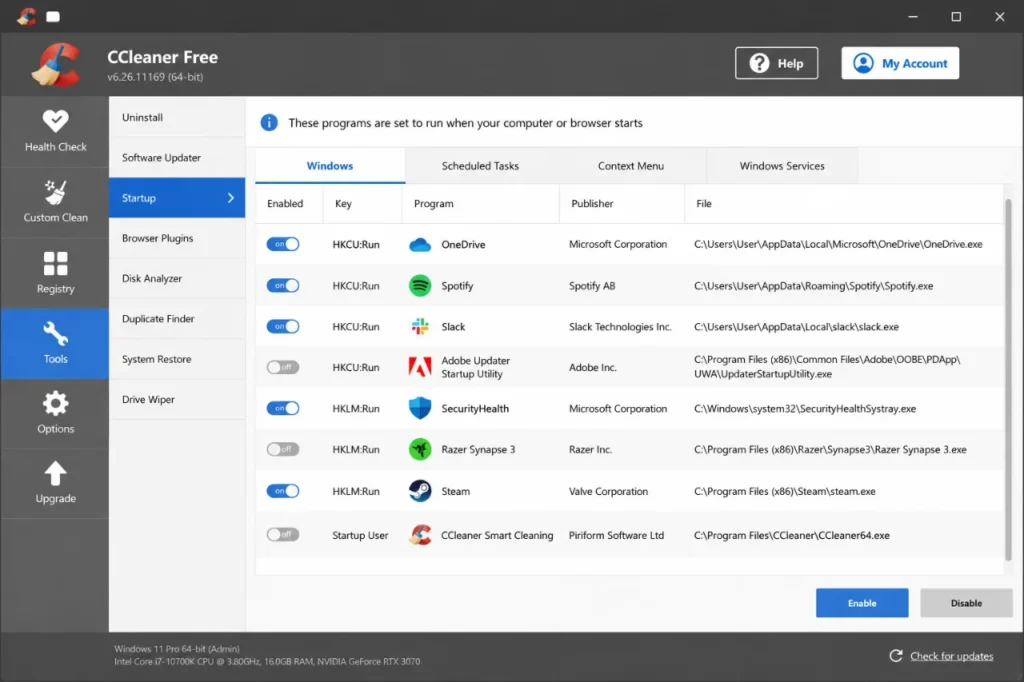Open Uninstall in Tools menu
The image size is (1024, 682).
point(177,118)
